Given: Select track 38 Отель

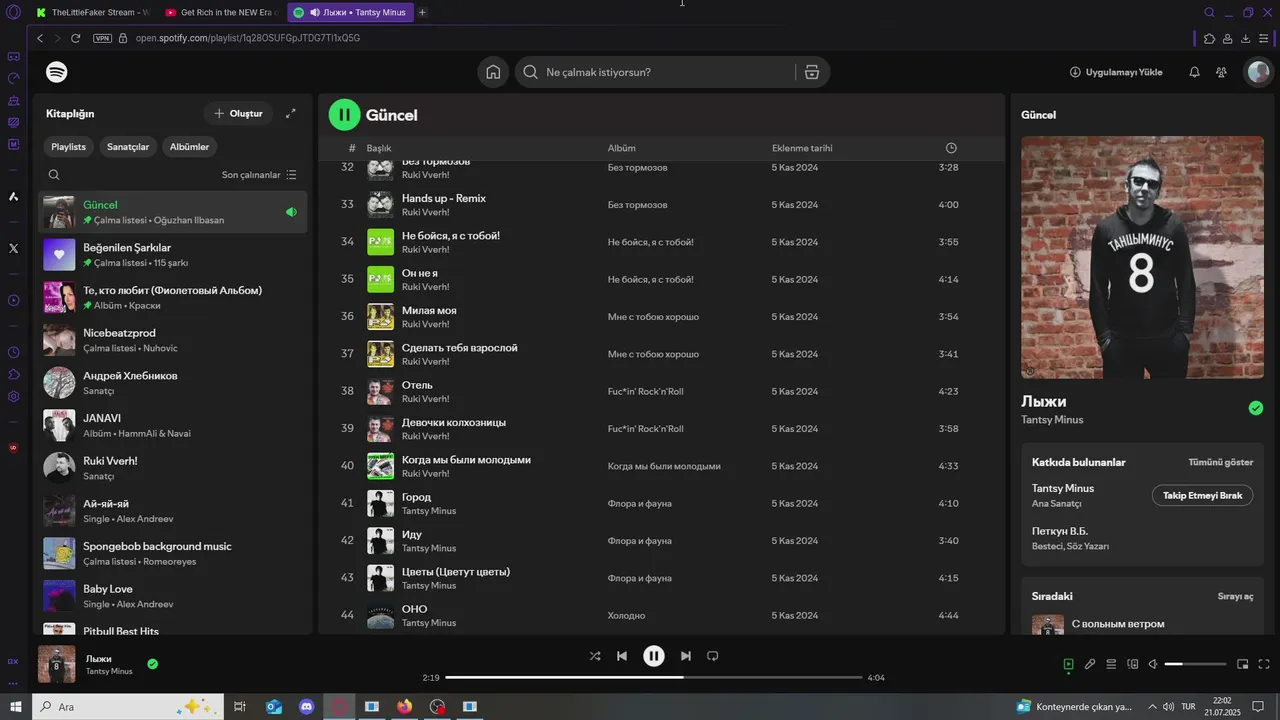Looking at the screenshot, I should (660, 391).
